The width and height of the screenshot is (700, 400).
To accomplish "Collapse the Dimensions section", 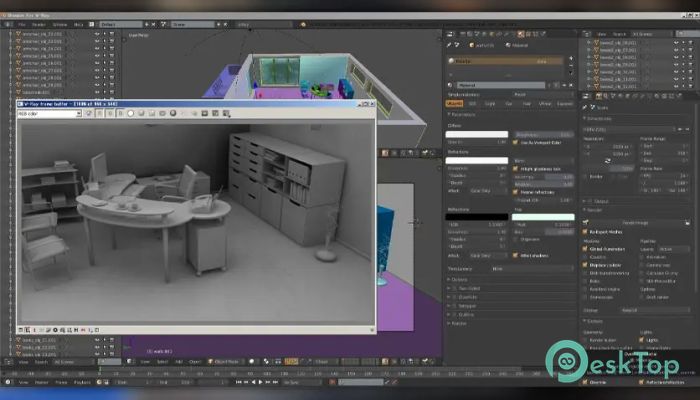I will pyautogui.click(x=598, y=119).
